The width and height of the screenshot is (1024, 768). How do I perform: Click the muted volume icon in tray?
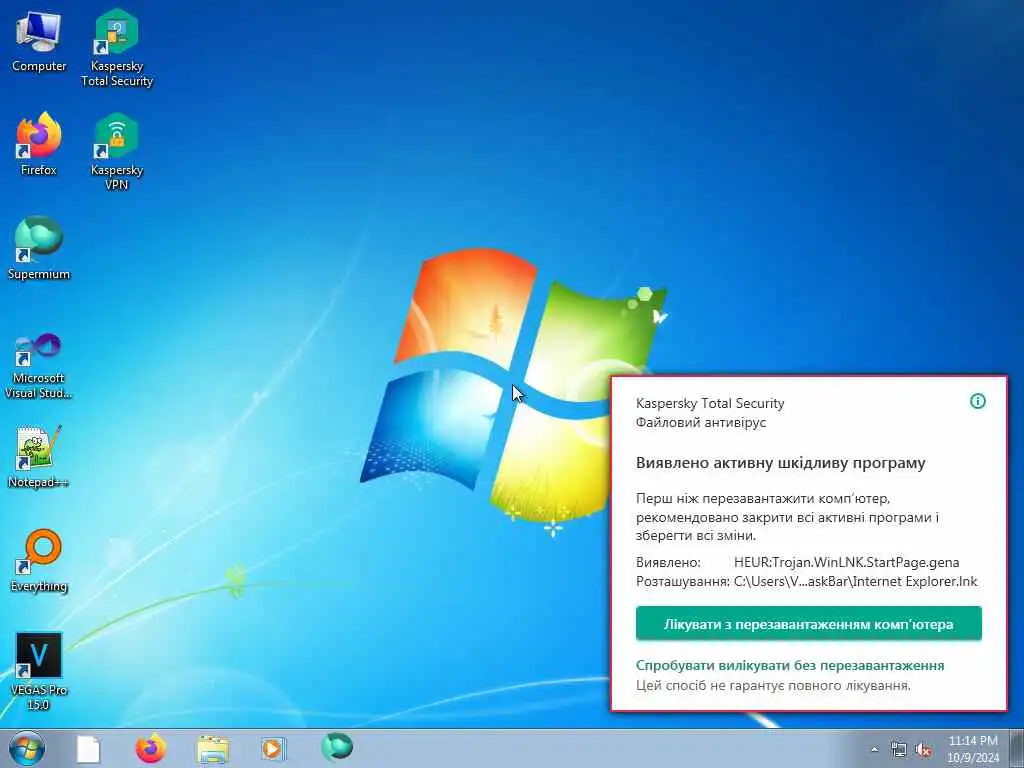(x=923, y=750)
